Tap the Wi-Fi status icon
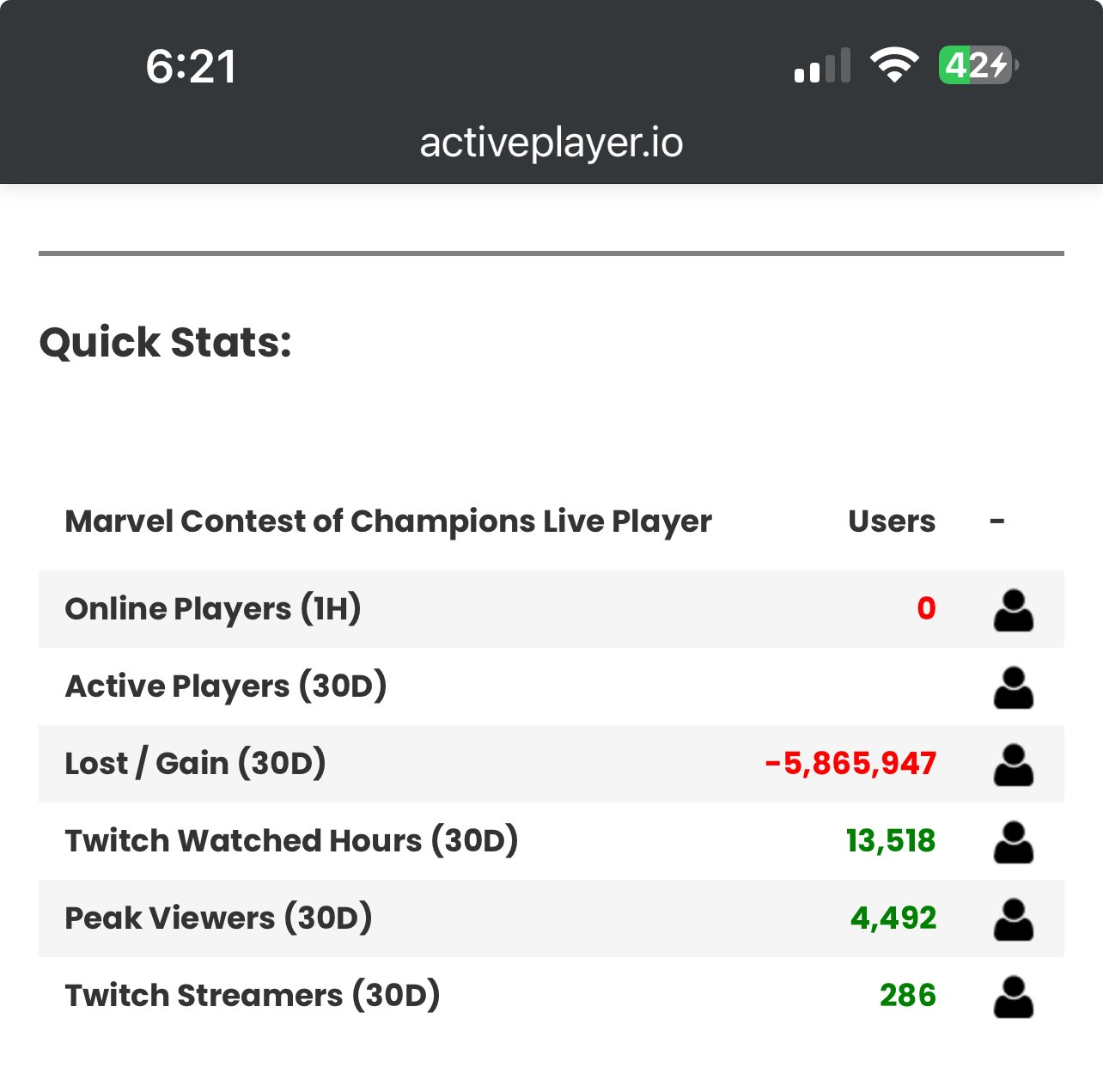Image resolution: width=1103 pixels, height=1092 pixels. click(894, 65)
